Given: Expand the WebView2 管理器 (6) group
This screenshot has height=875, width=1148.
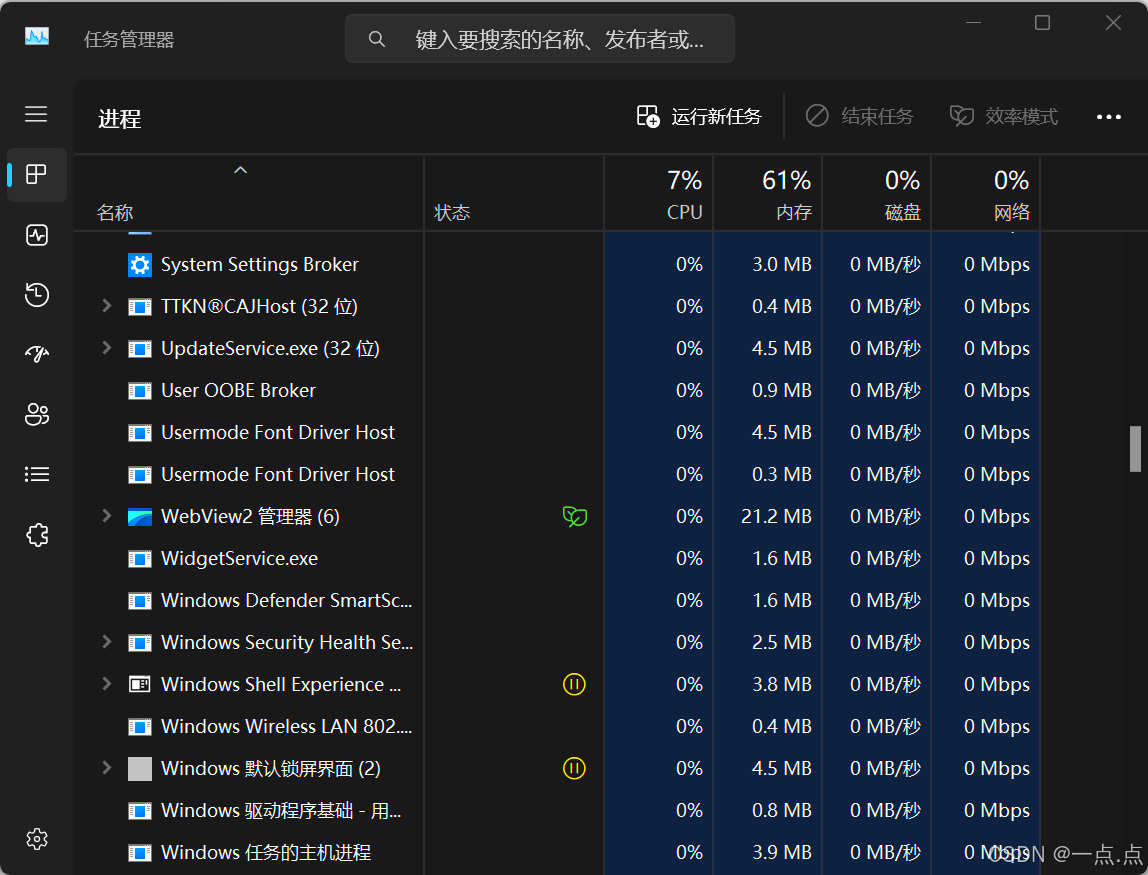Looking at the screenshot, I should (x=106, y=516).
